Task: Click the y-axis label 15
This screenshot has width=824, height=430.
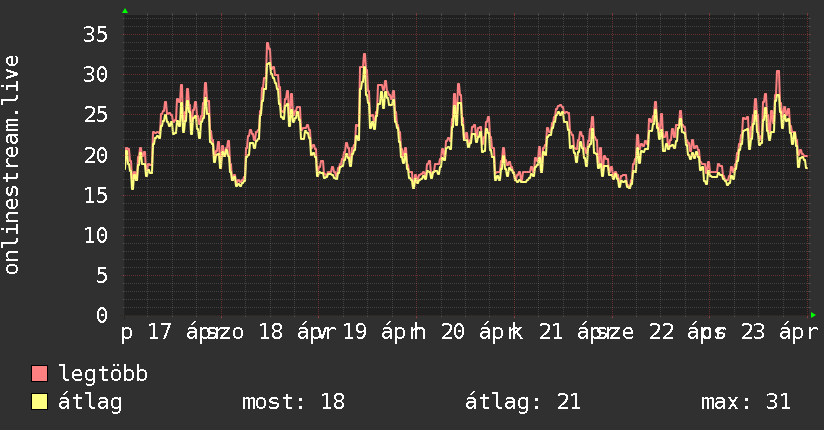Action: tap(95, 195)
